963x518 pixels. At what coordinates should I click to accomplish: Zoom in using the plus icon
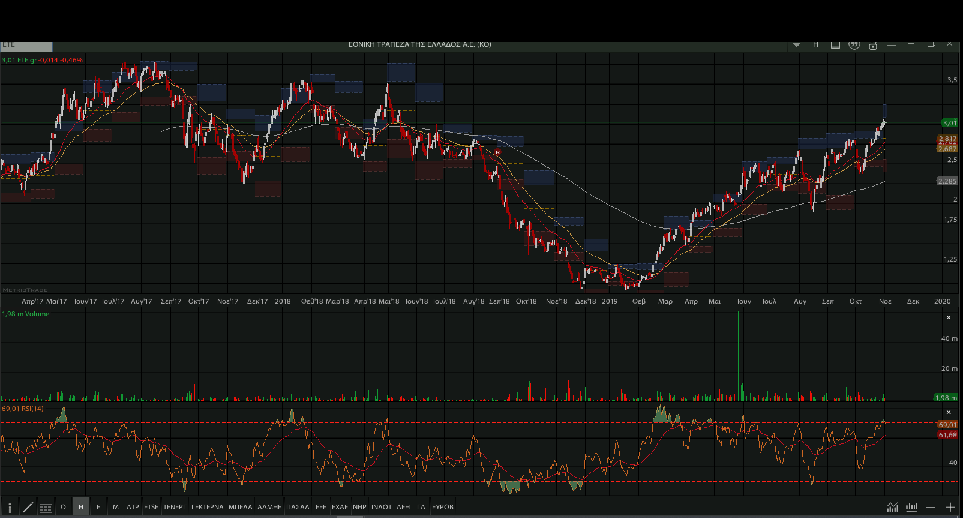(x=950, y=508)
